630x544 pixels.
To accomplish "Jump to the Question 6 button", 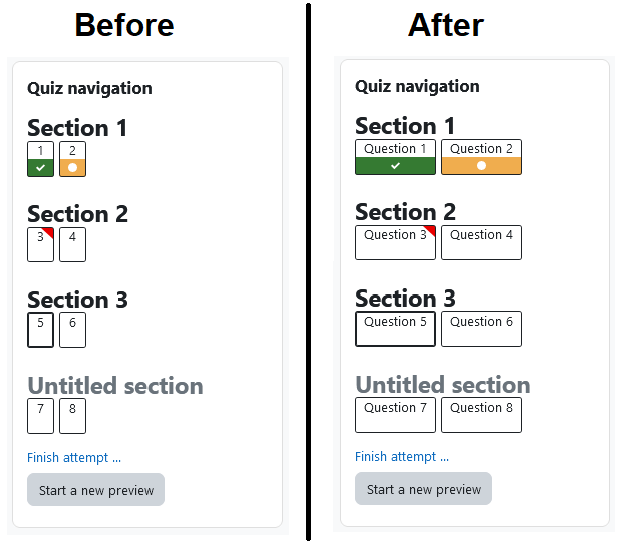I will [x=481, y=329].
